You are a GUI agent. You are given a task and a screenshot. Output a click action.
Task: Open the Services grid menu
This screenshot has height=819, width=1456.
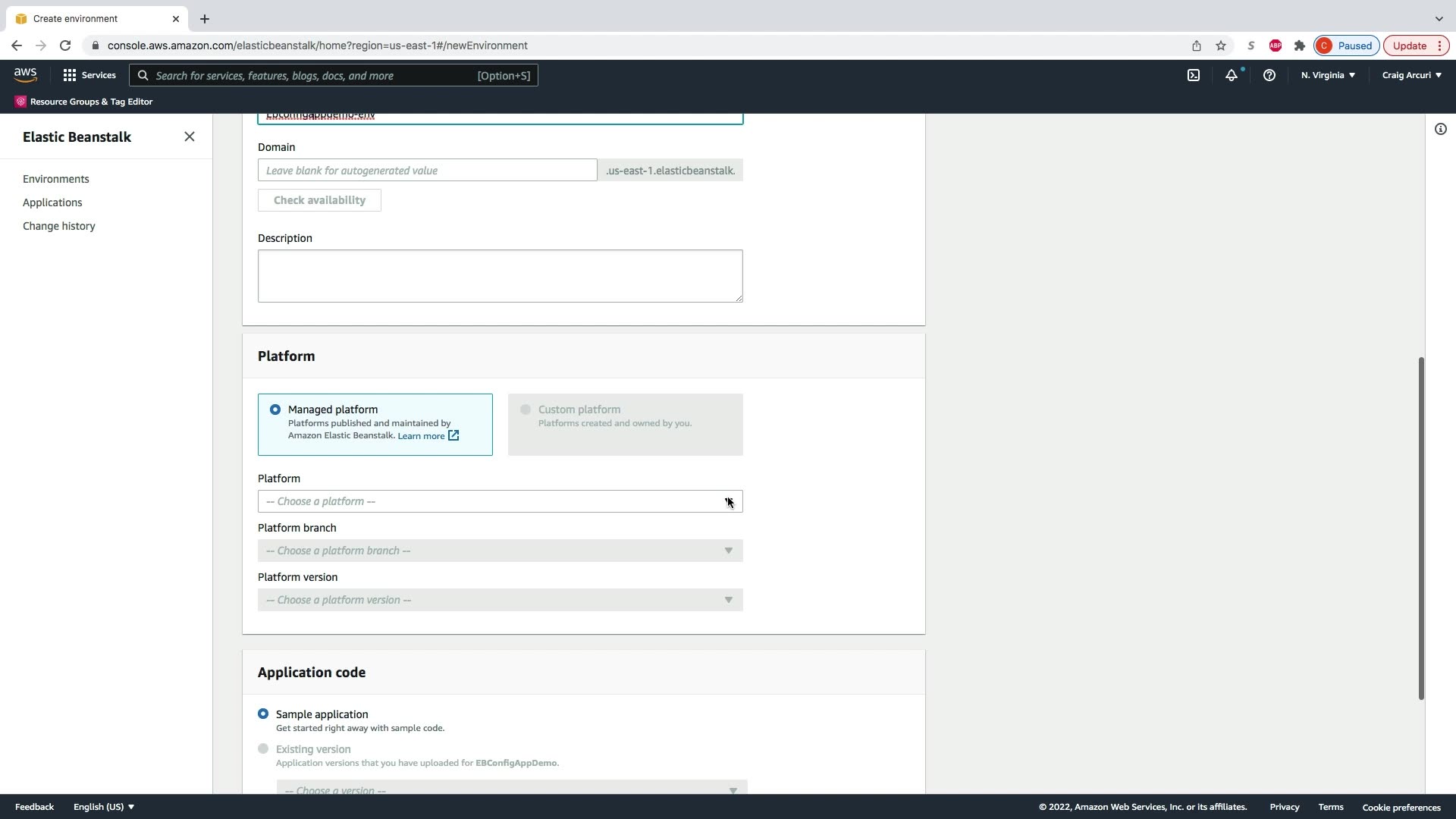[x=89, y=75]
